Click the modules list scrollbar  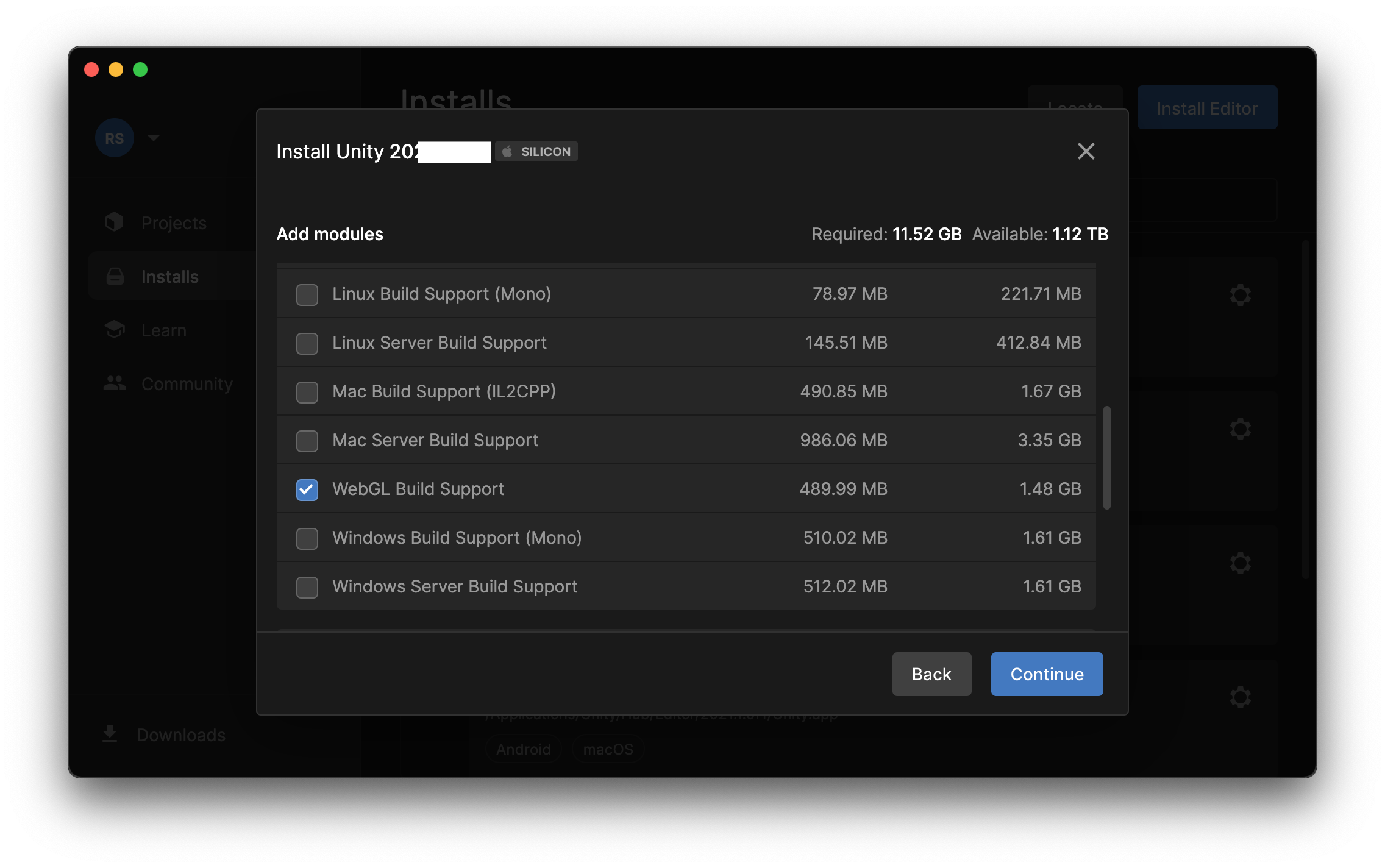click(1106, 457)
